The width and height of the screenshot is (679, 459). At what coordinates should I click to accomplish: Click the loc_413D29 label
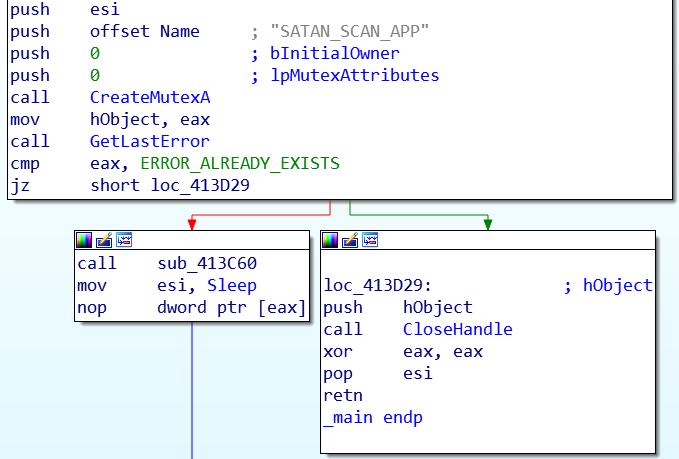tap(378, 286)
